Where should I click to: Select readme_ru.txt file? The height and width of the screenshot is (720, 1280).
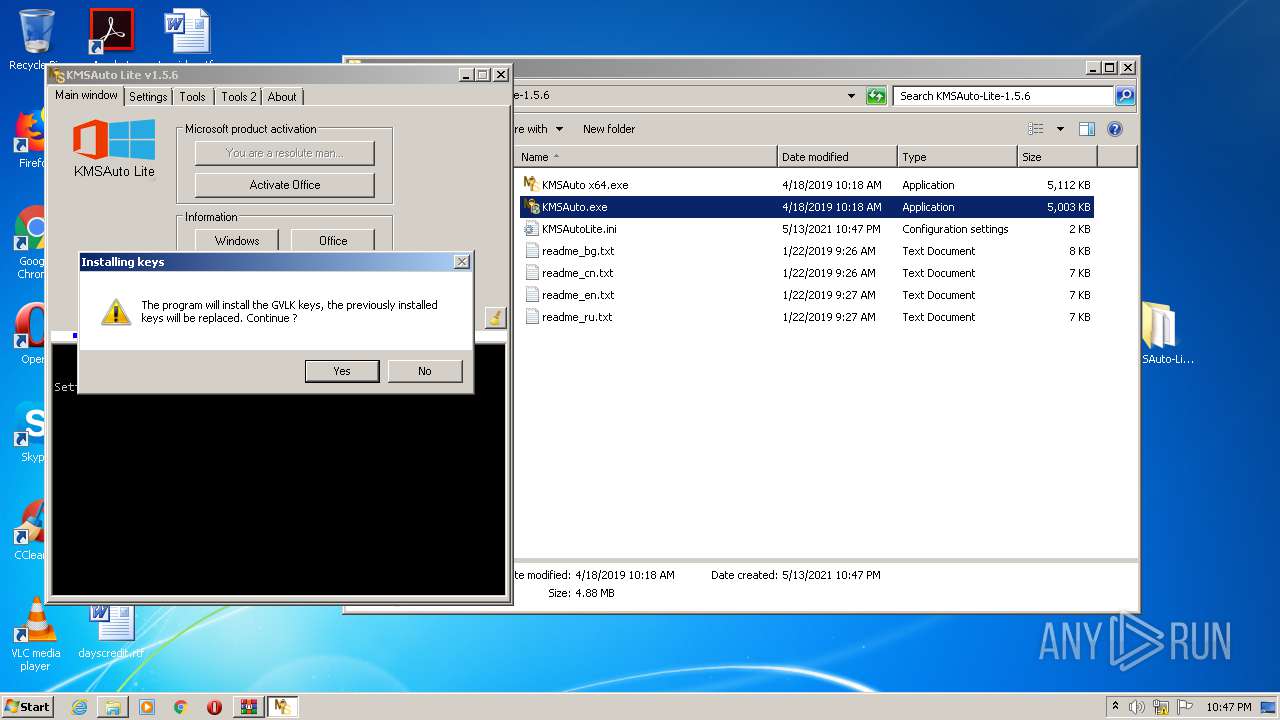click(577, 317)
